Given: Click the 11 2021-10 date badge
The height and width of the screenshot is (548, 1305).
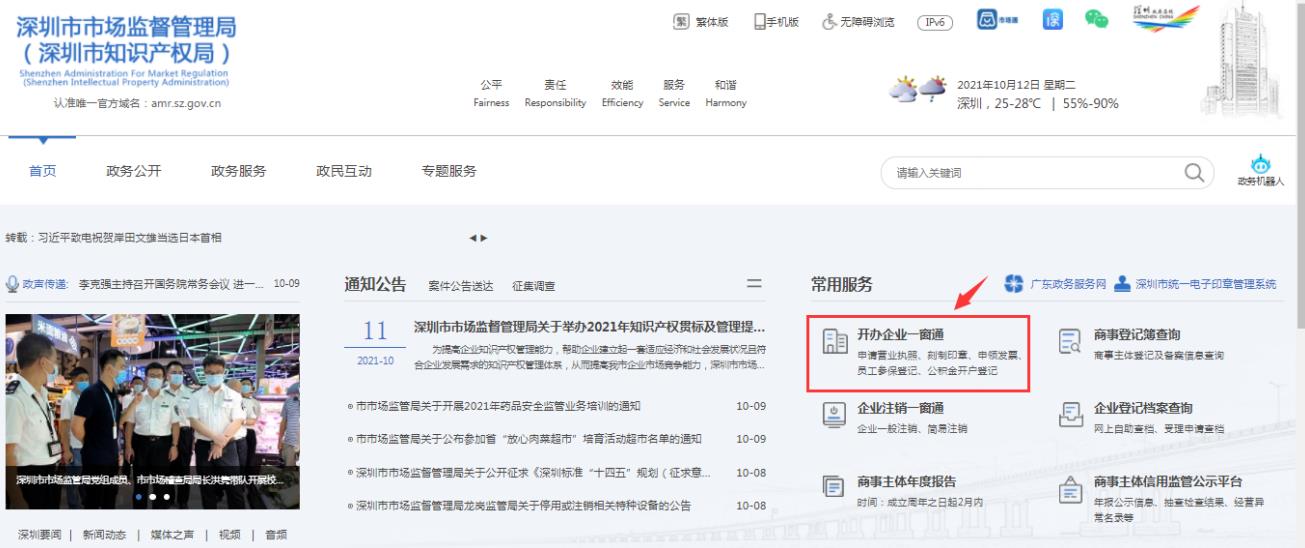Looking at the screenshot, I should [375, 345].
